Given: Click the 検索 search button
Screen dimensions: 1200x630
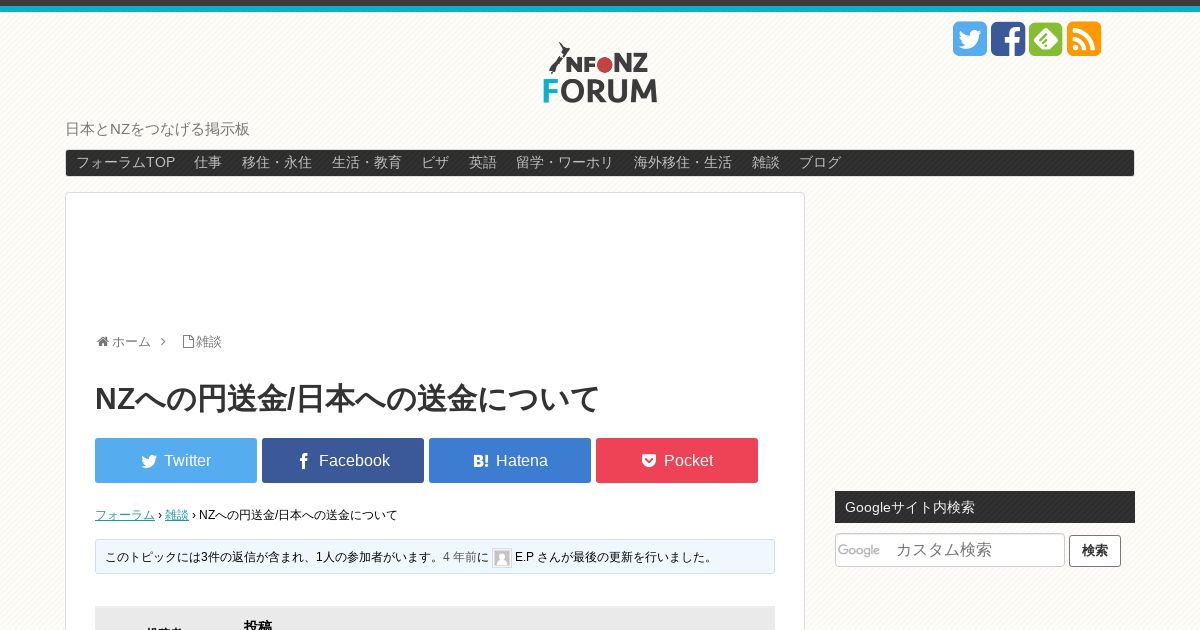Looking at the screenshot, I should 1095,551.
